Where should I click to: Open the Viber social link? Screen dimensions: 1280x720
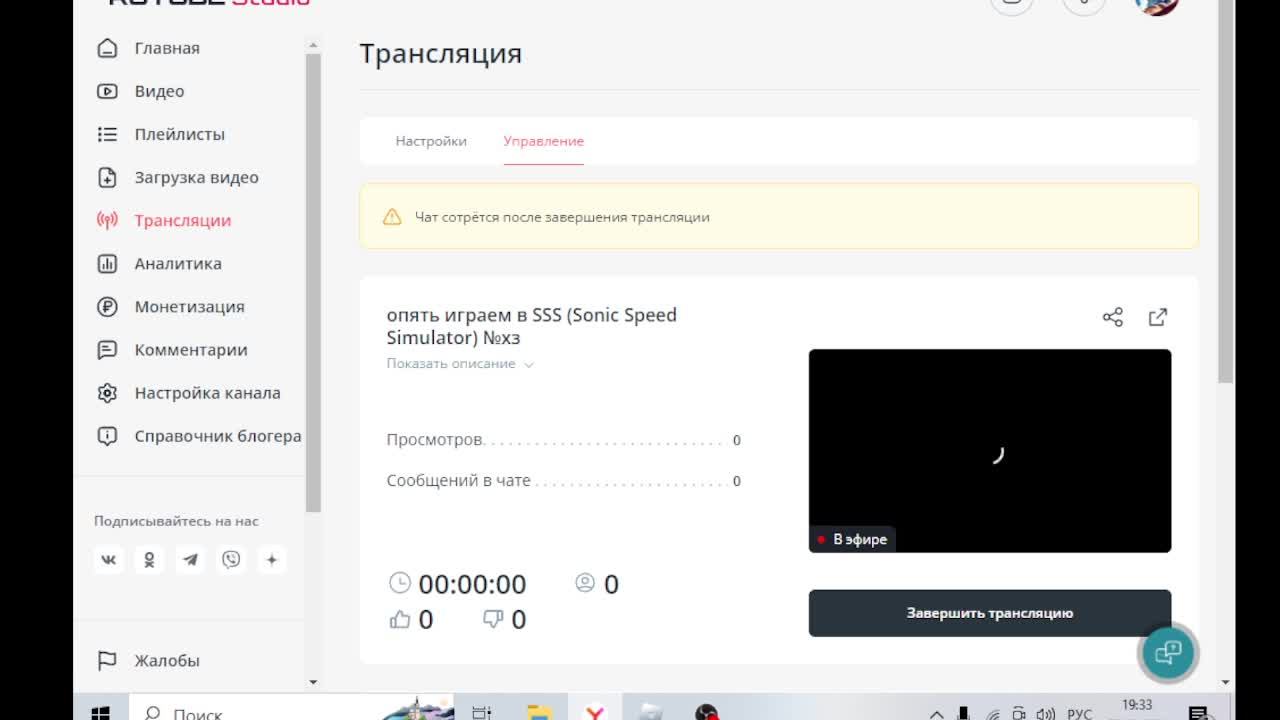[x=231, y=560]
